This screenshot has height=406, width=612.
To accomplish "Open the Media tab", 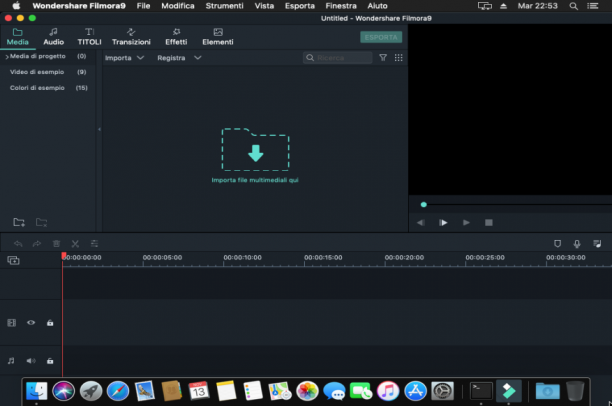I will [18, 37].
